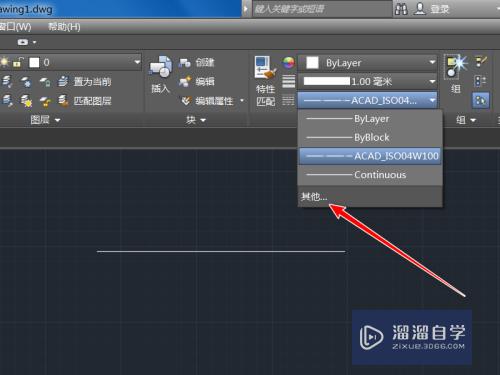Click the Create block icon
Screen dimensions: 500x375
coord(184,62)
